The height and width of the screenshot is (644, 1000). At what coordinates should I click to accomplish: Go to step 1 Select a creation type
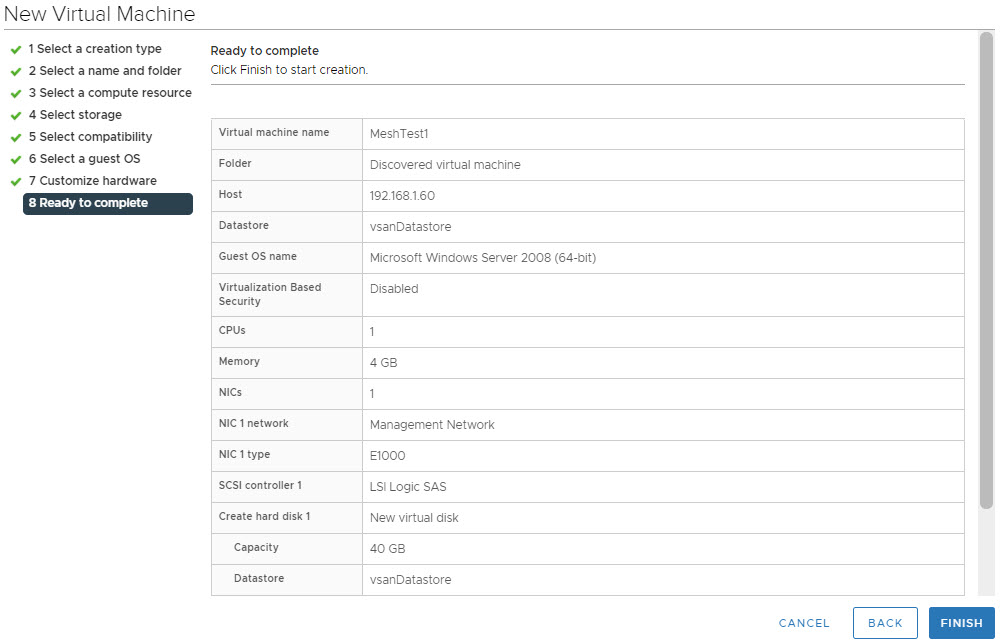(95, 49)
